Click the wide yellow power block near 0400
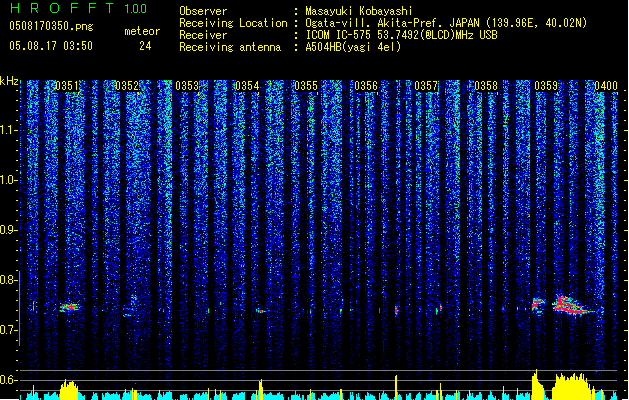Screen dimensions: 629x400 [572, 387]
